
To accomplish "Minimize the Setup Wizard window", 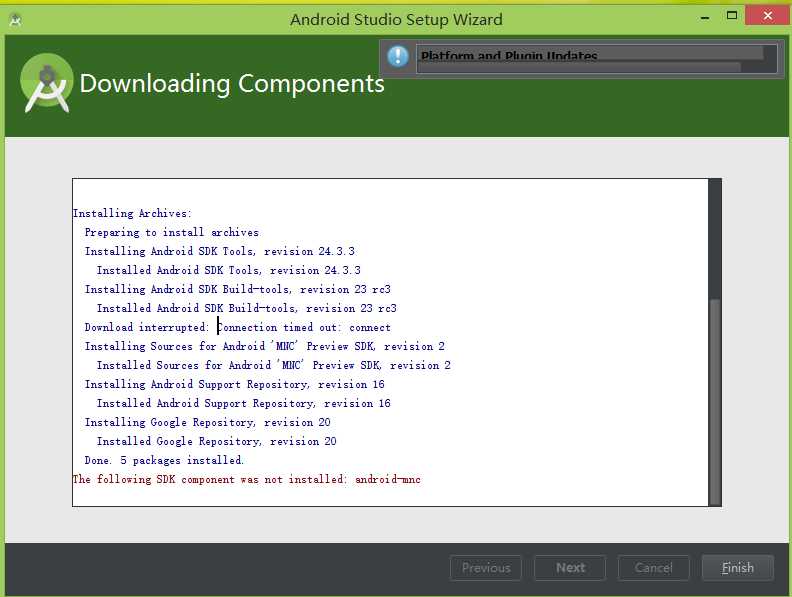I will pyautogui.click(x=705, y=18).
